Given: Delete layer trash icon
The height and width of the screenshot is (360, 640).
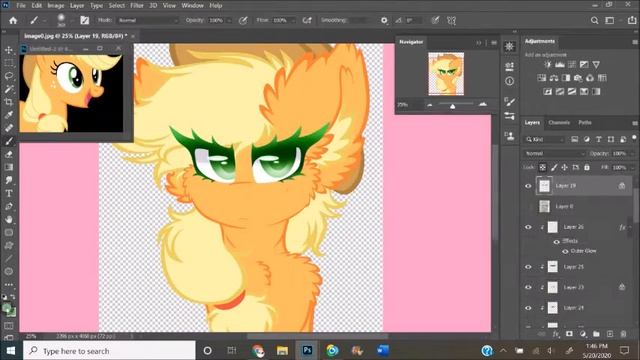Looking at the screenshot, I should click(x=623, y=334).
